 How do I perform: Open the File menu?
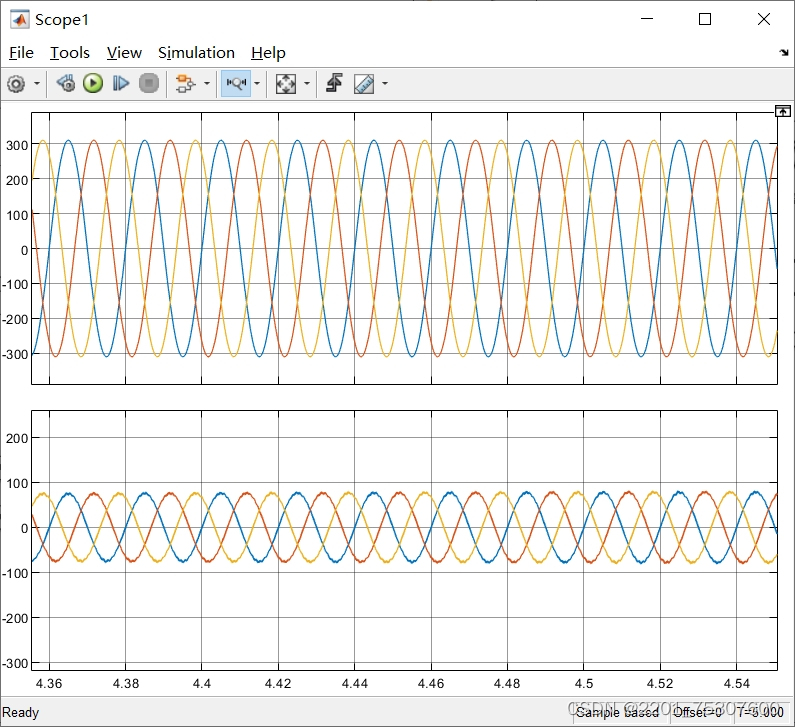tap(21, 53)
